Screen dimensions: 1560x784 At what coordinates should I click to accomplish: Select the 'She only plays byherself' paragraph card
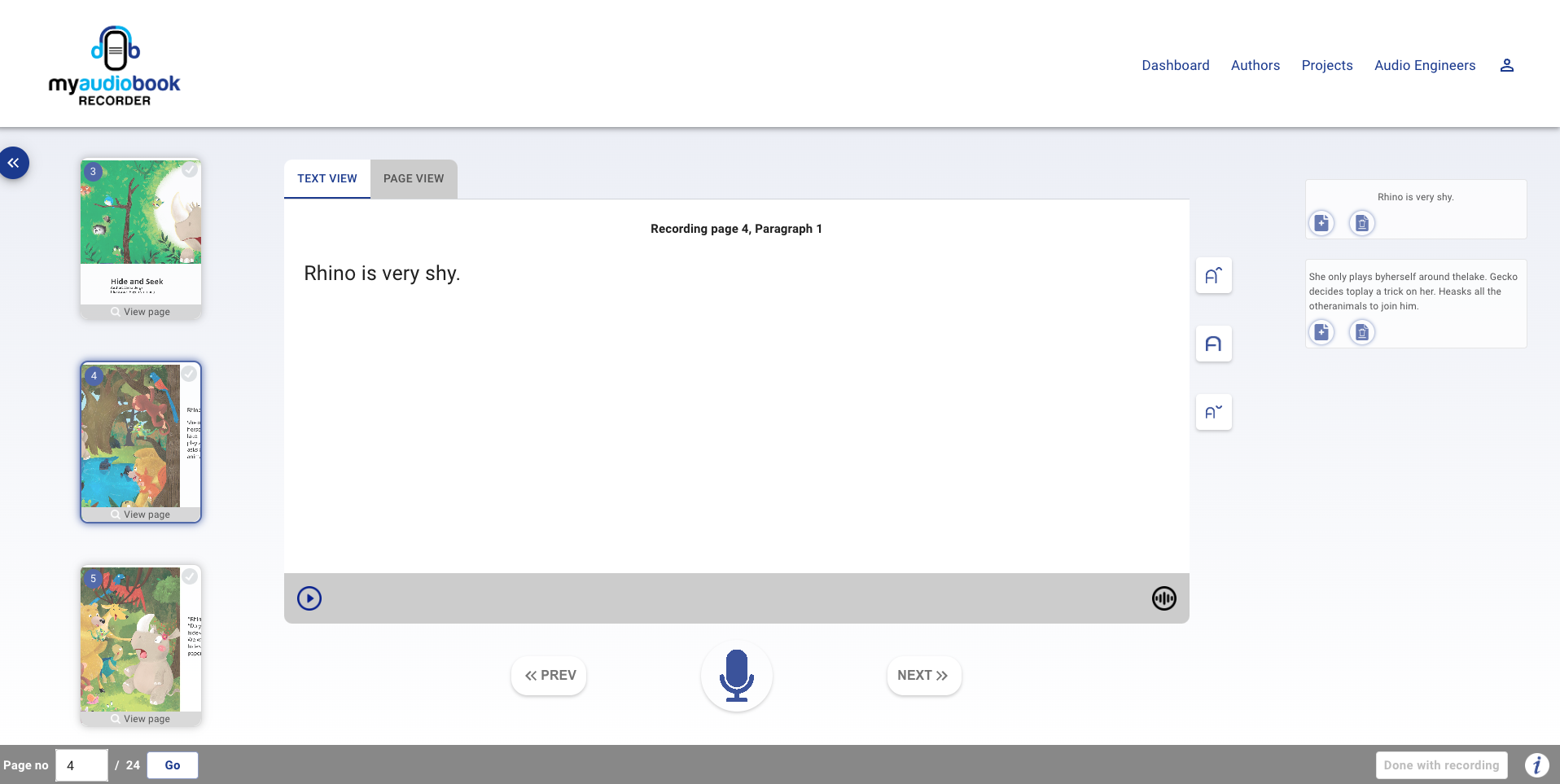(1416, 304)
